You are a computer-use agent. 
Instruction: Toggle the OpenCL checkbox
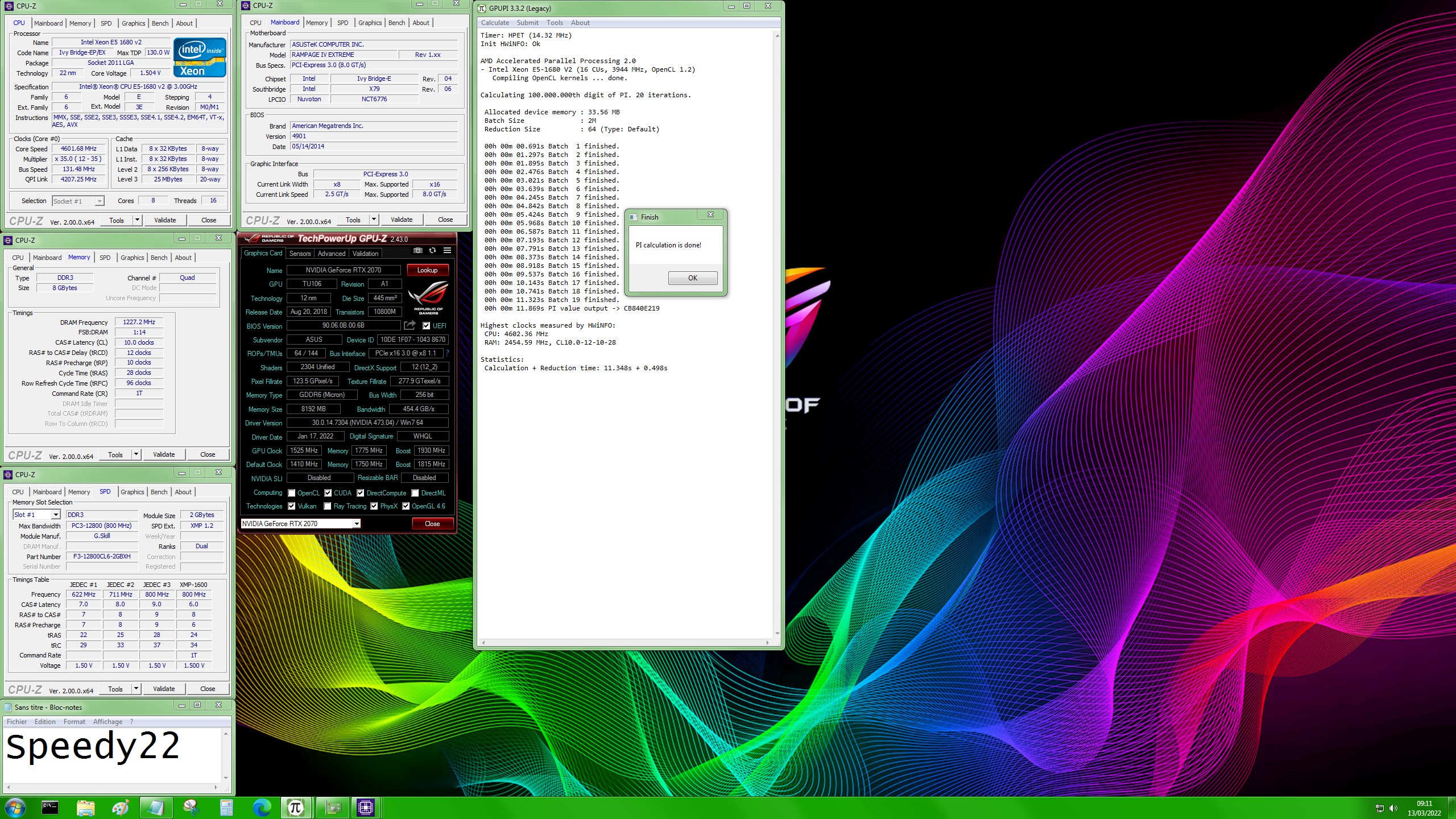pos(292,493)
